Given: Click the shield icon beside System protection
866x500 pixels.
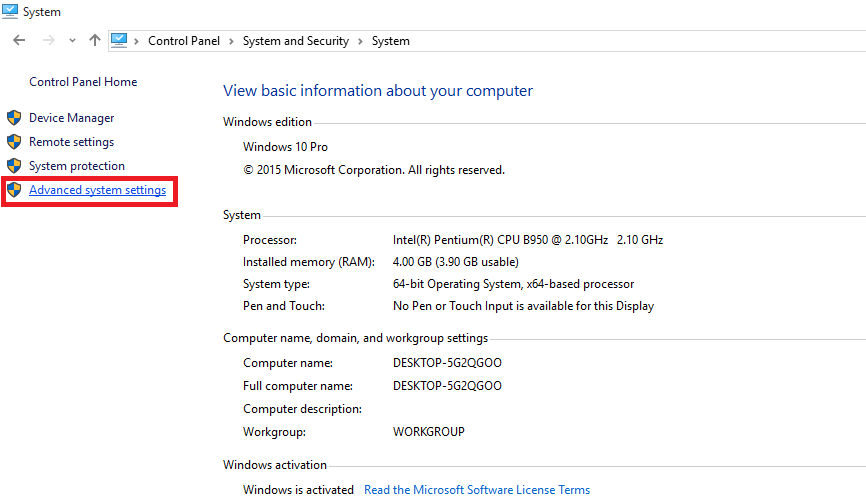Looking at the screenshot, I should pyautogui.click(x=14, y=166).
